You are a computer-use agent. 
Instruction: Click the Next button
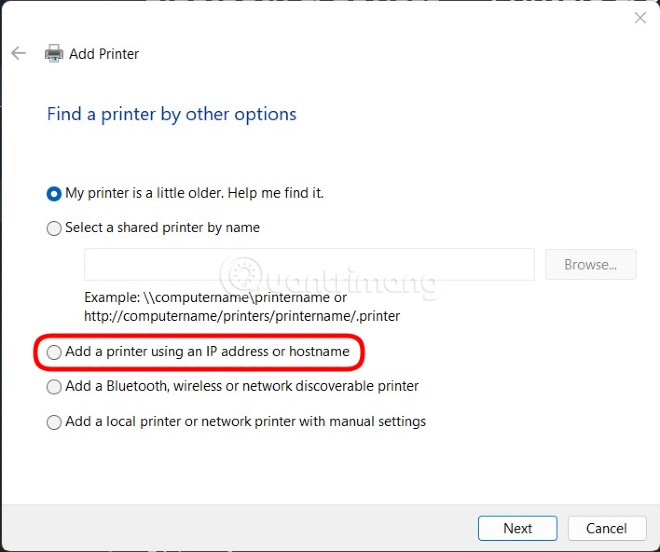pyautogui.click(x=517, y=528)
